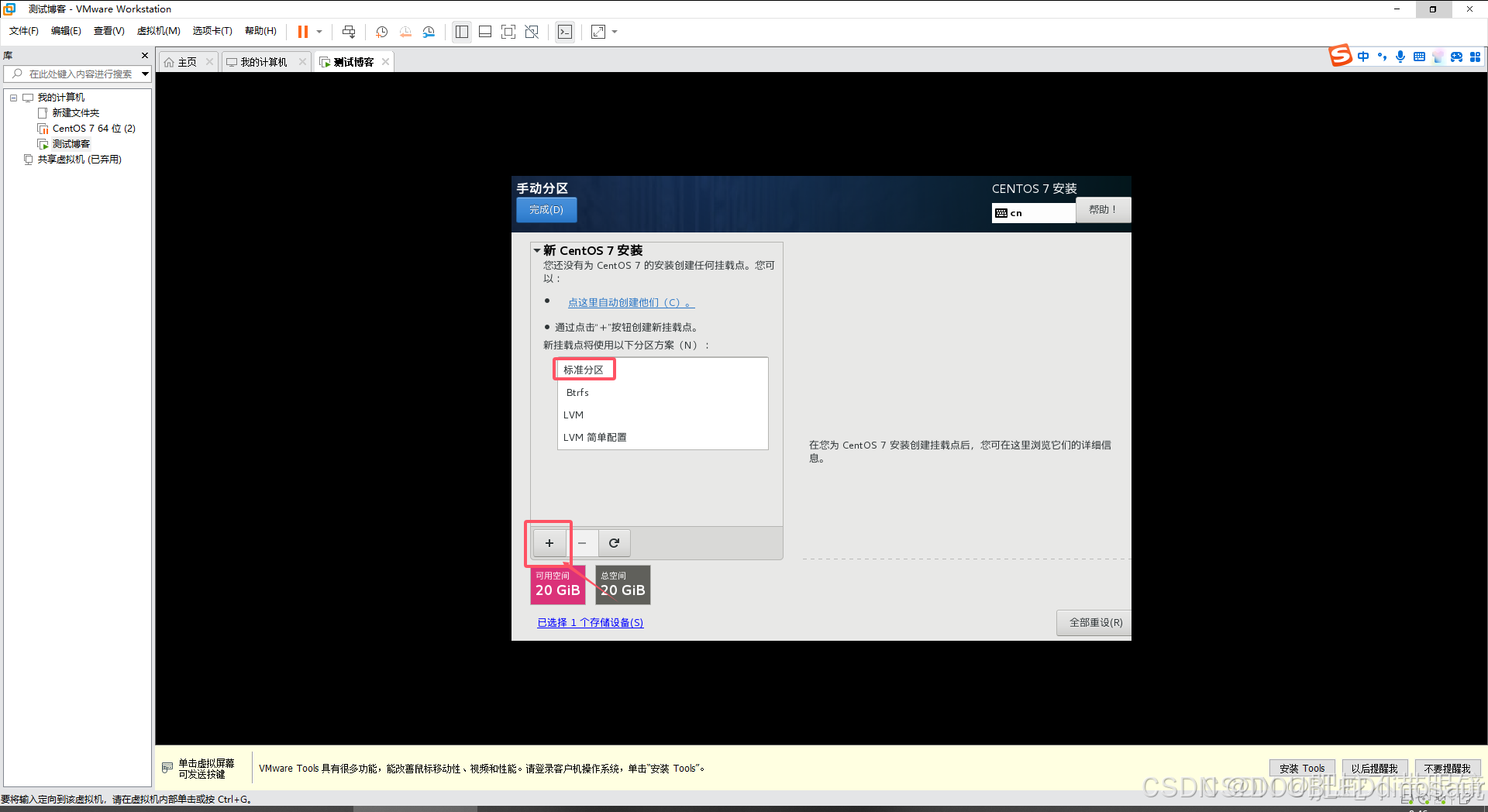Viewport: 1488px width, 812px height.
Task: Revert to snapshot using the orange clock icon
Action: (405, 32)
